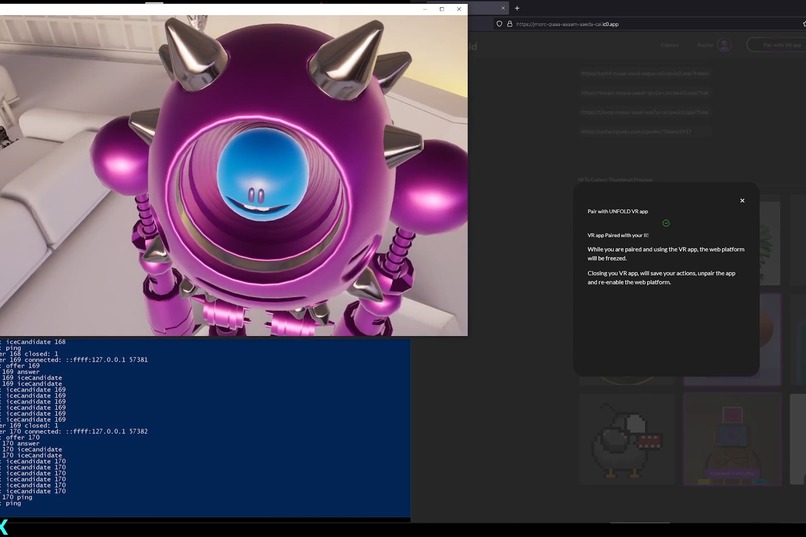This screenshot has width=806, height=537.
Task: Click the Pair with VR app button
Action: 778,45
